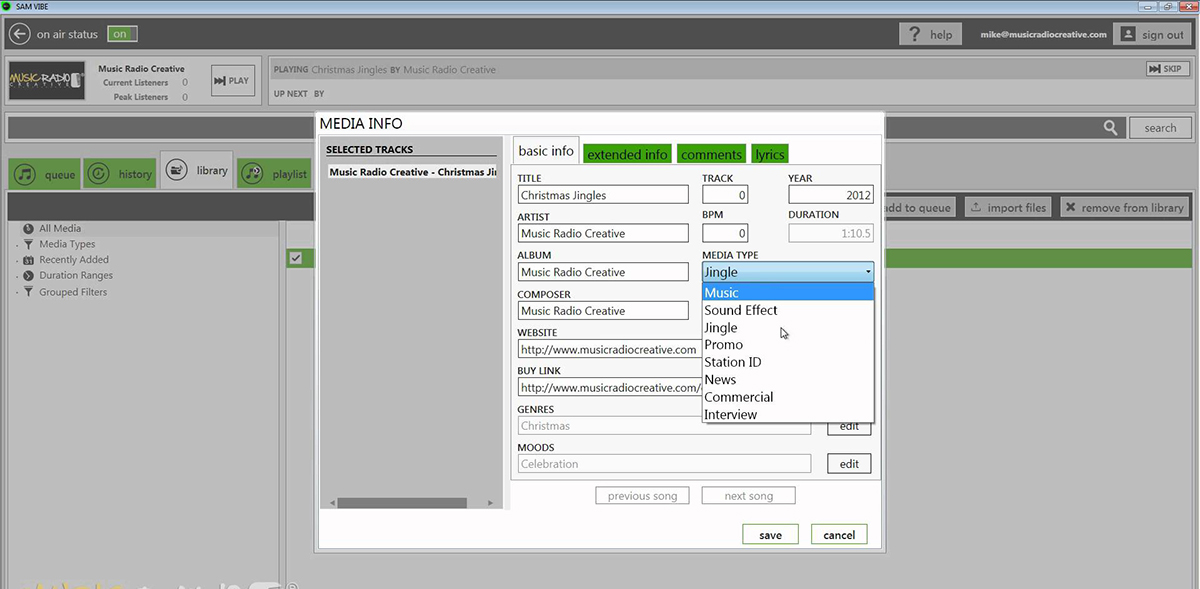Choose Interview from the media type list
The height and width of the screenshot is (589, 1200).
(788, 414)
